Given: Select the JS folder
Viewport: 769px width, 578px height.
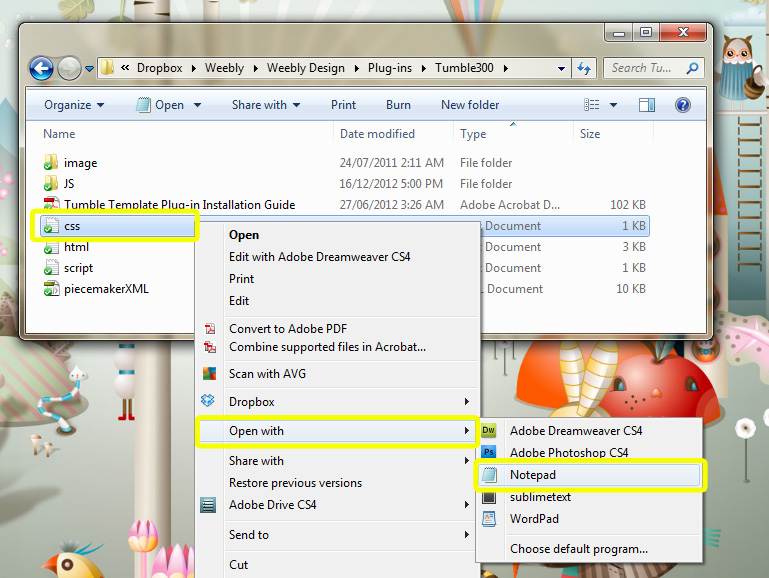Looking at the screenshot, I should [69, 184].
